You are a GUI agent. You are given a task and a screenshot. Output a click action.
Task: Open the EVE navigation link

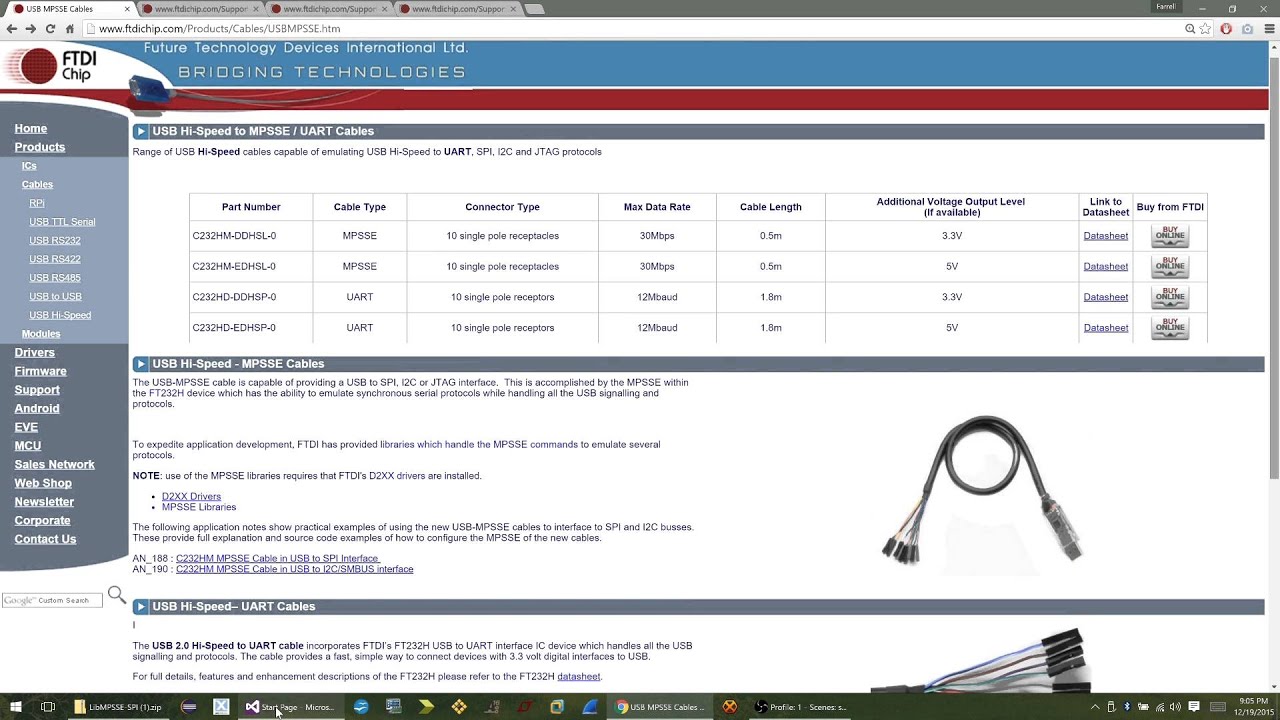tap(26, 427)
